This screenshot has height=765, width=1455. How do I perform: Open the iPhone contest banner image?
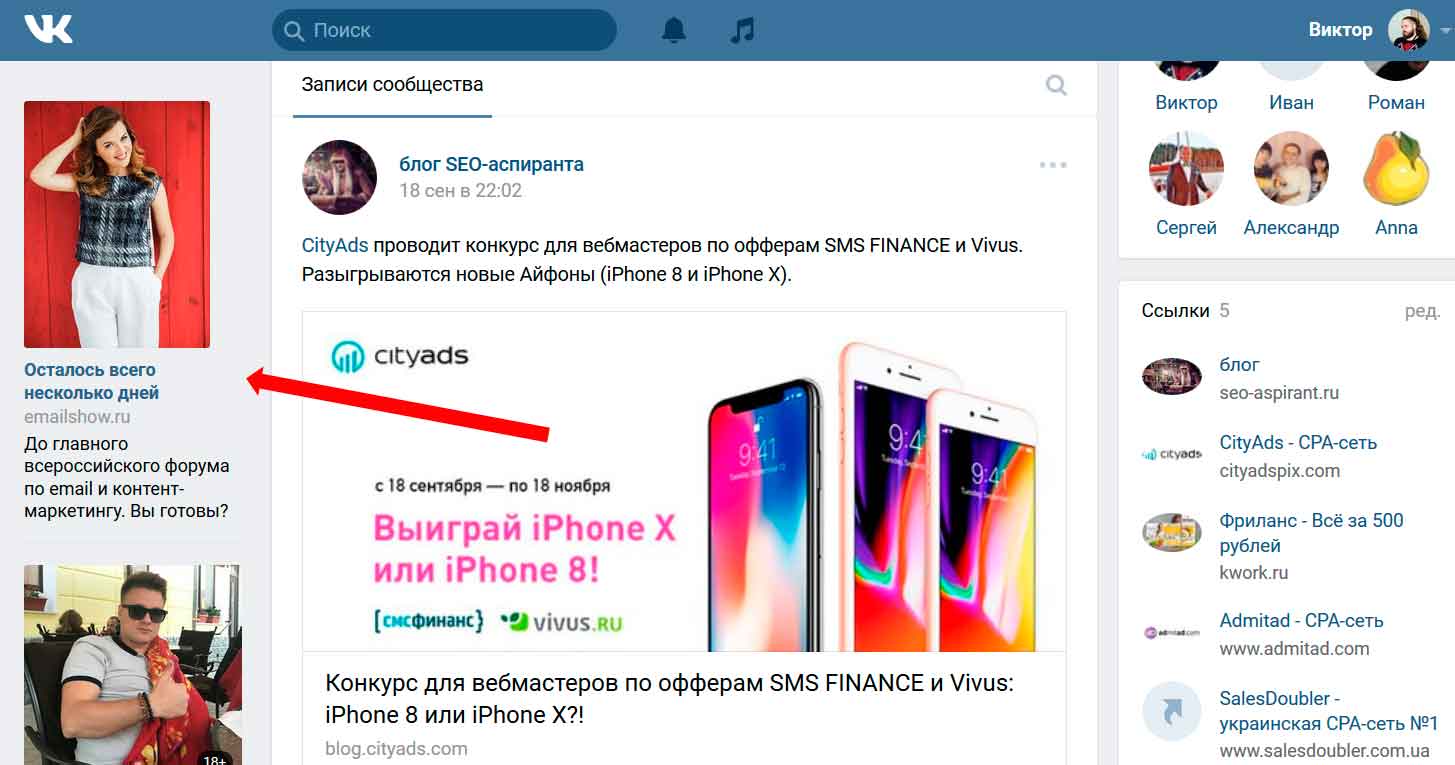tap(684, 481)
